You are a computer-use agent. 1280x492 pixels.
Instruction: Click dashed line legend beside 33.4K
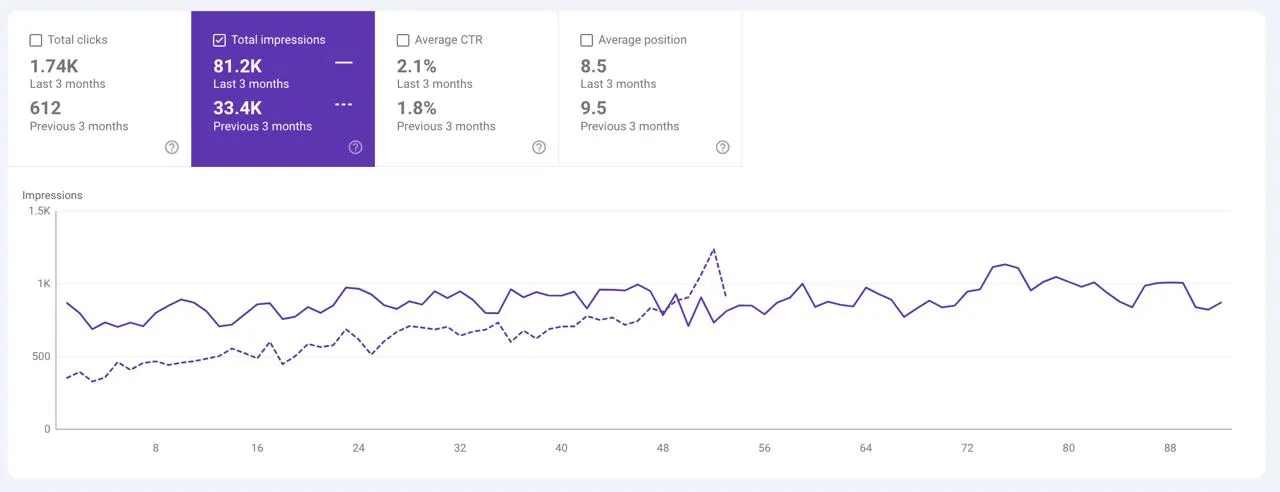pyautogui.click(x=344, y=105)
